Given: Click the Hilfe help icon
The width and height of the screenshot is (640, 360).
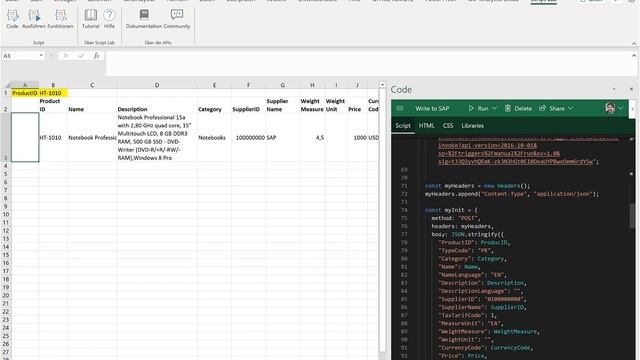Looking at the screenshot, I should pyautogui.click(x=109, y=16).
